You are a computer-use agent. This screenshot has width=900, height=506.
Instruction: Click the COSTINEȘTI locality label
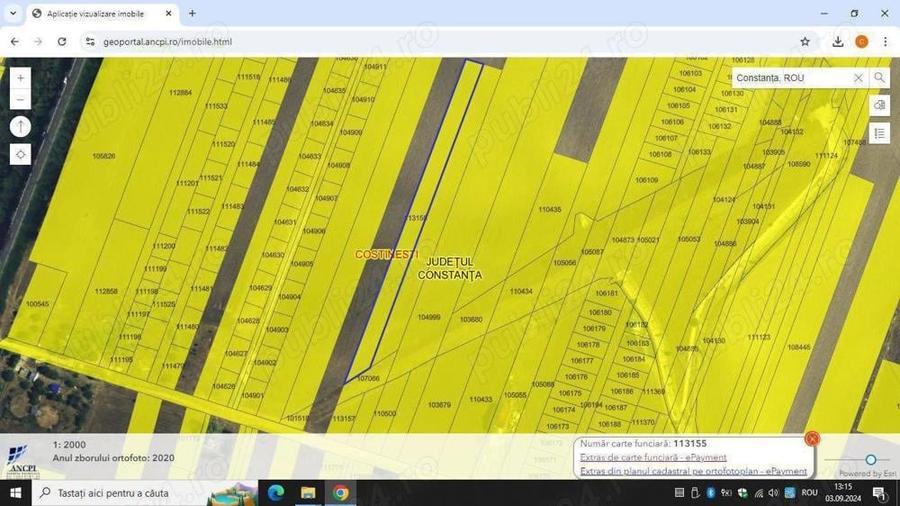tap(387, 254)
